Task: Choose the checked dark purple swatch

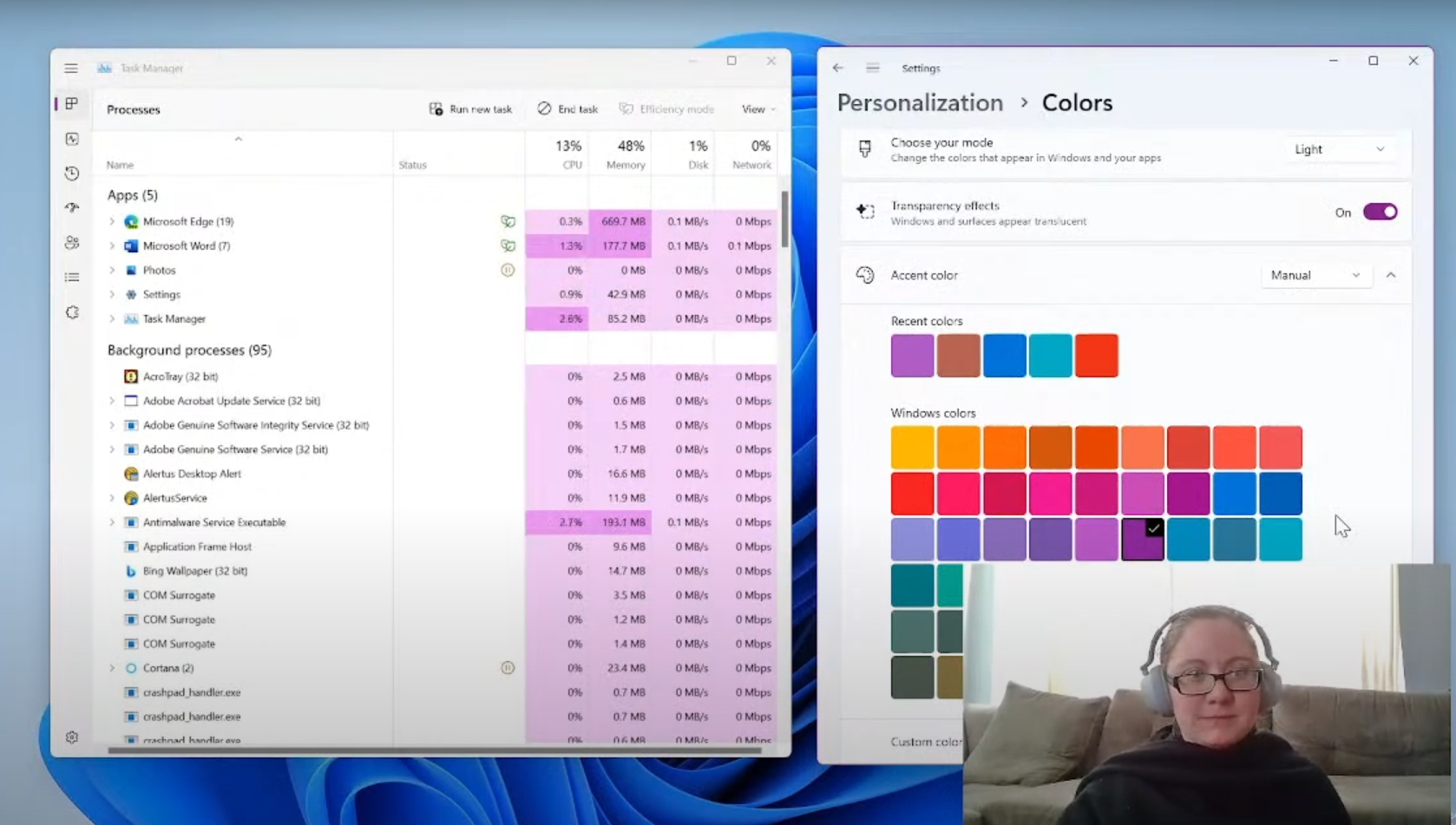Action: coord(1143,540)
